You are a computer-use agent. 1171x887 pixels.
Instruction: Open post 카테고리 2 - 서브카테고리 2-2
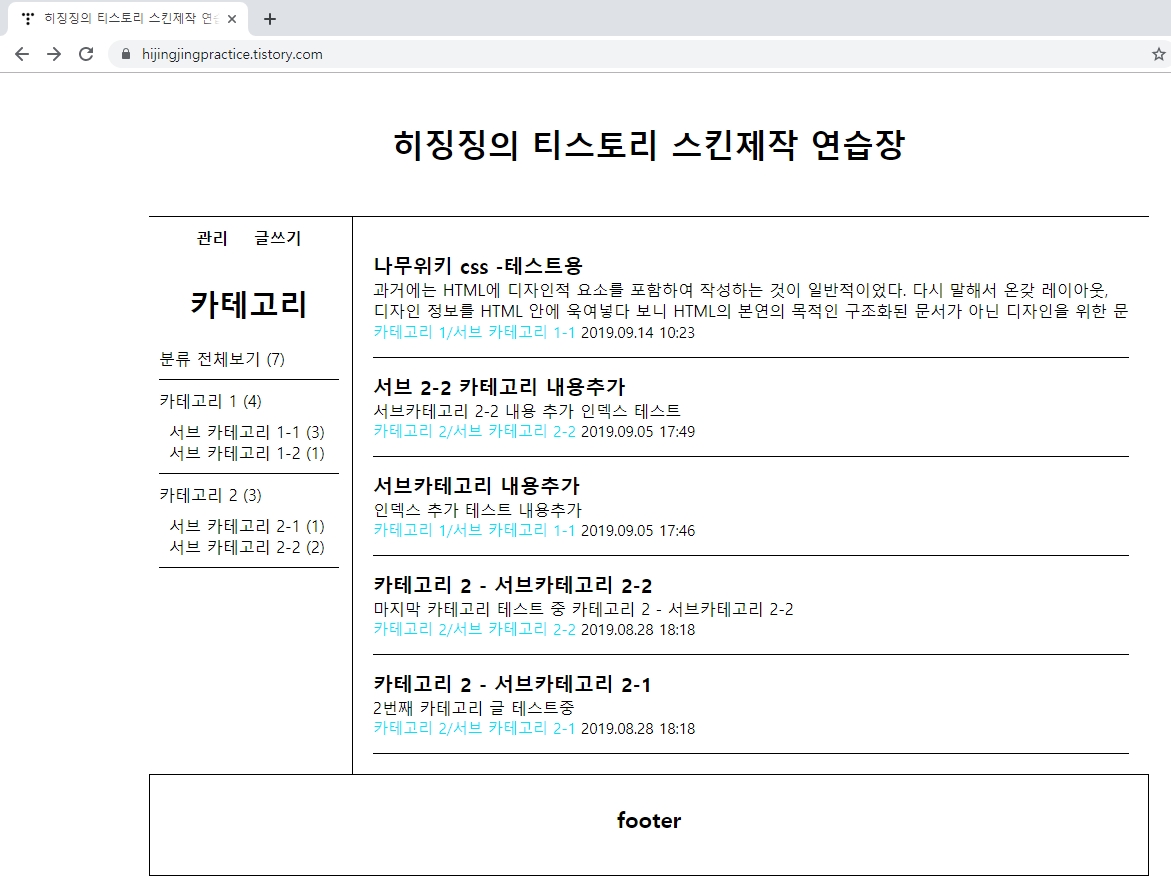coord(513,585)
